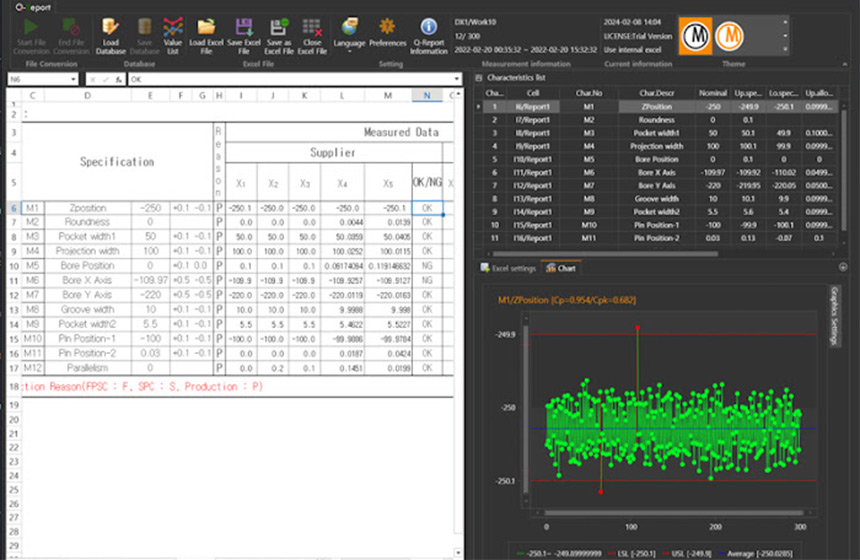Viewport: 860px width, 560px height.
Task: Click the chart panel round pin icon
Action: click(843, 267)
